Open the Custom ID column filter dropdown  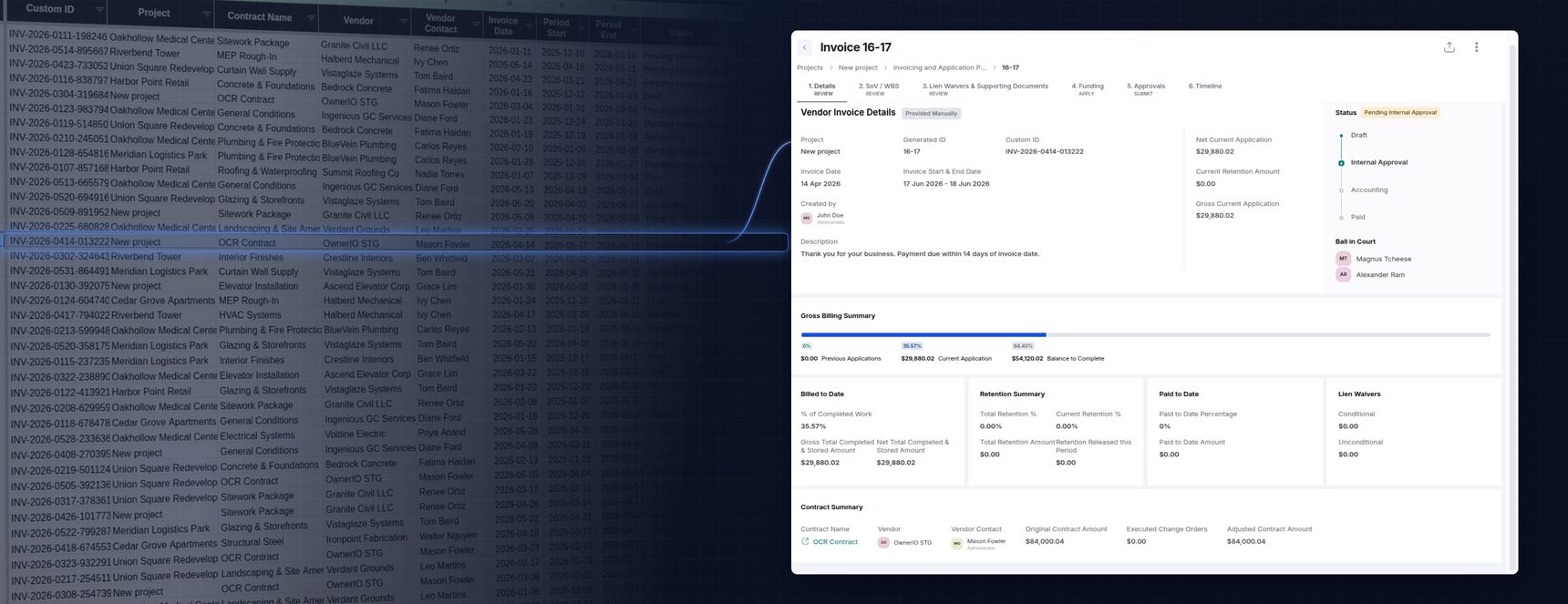(99, 10)
